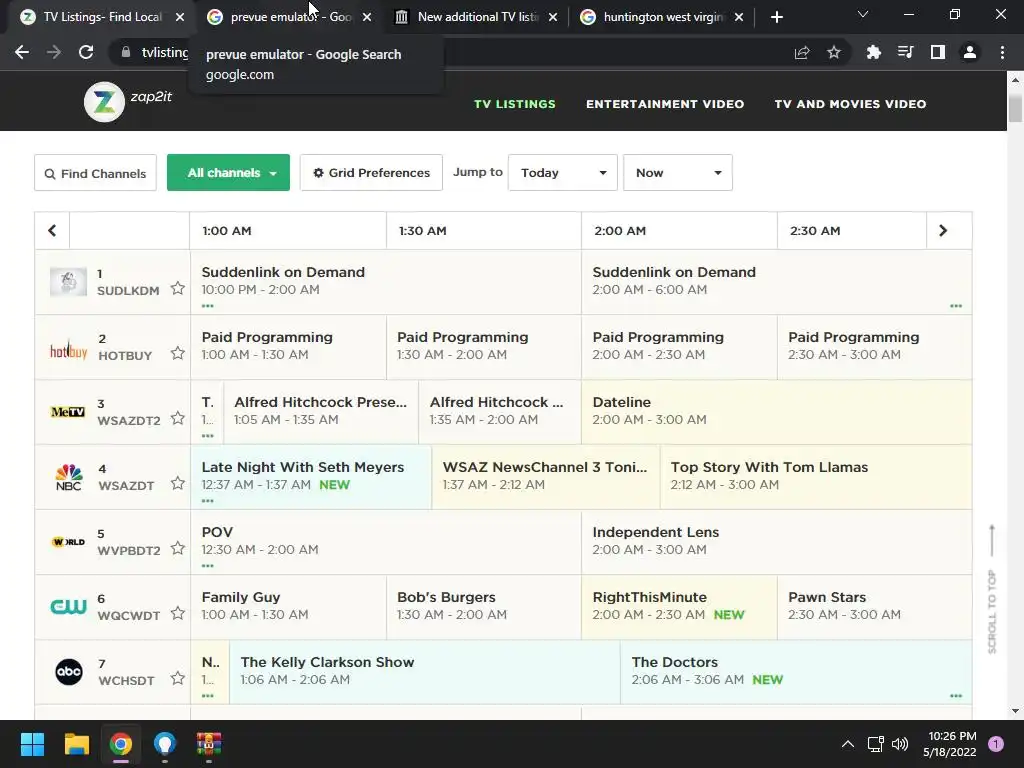Open WinRAR from taskbar
This screenshot has width=1024, height=768.
coord(209,744)
